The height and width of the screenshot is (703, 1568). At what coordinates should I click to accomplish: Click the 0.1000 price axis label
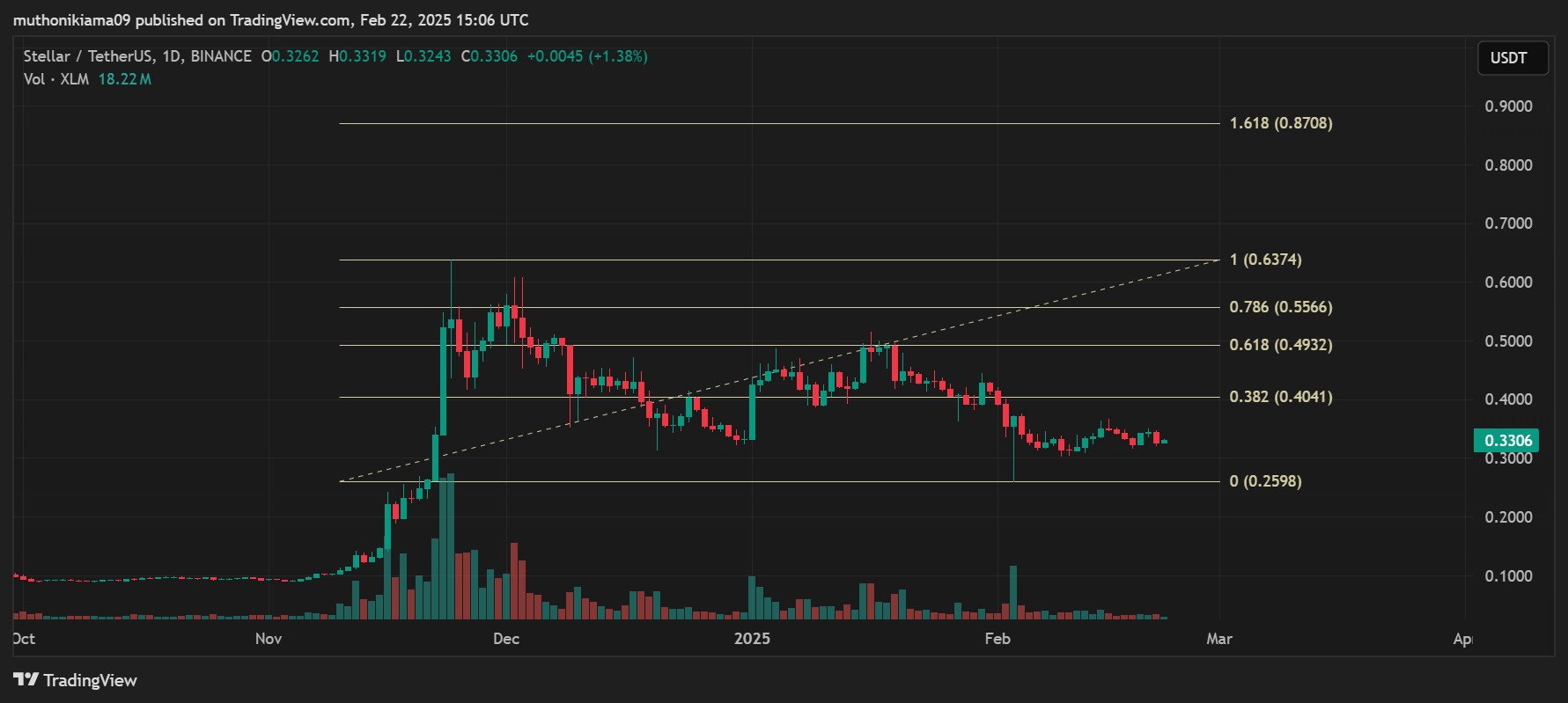(x=1508, y=576)
